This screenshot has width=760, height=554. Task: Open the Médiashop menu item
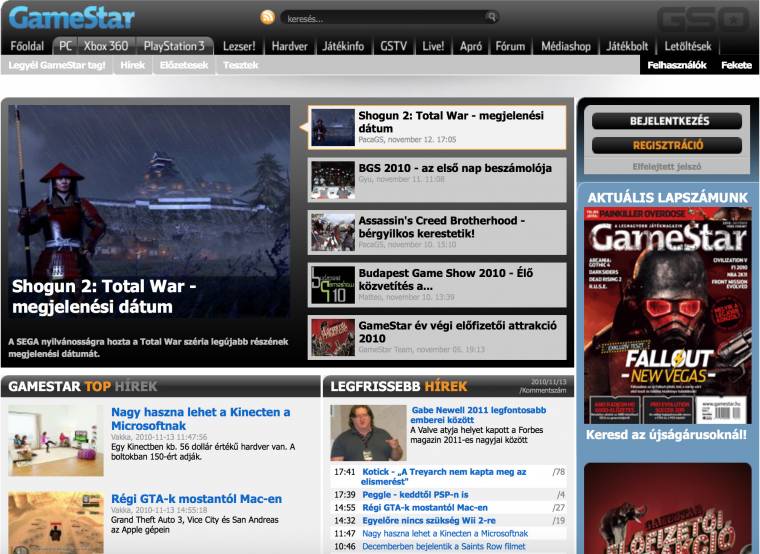pos(566,46)
